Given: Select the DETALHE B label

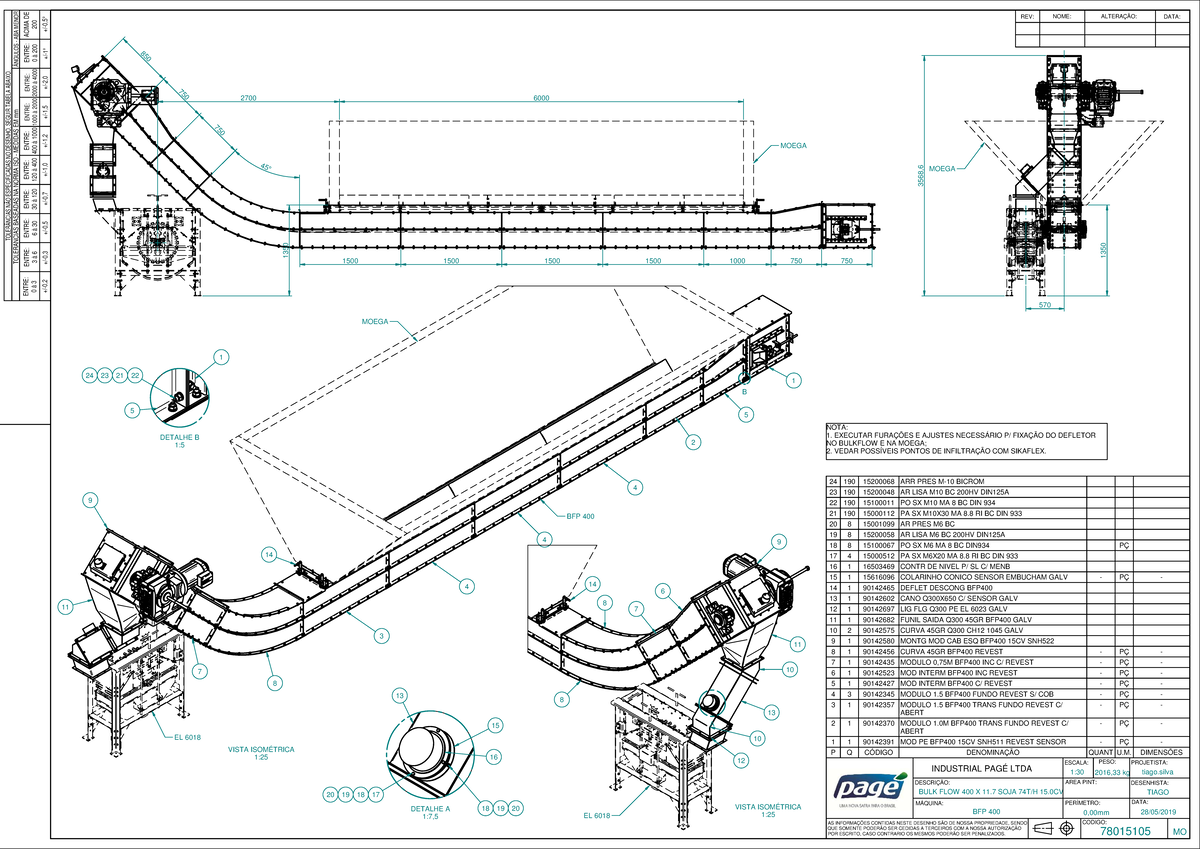Looking at the screenshot, I should (181, 437).
